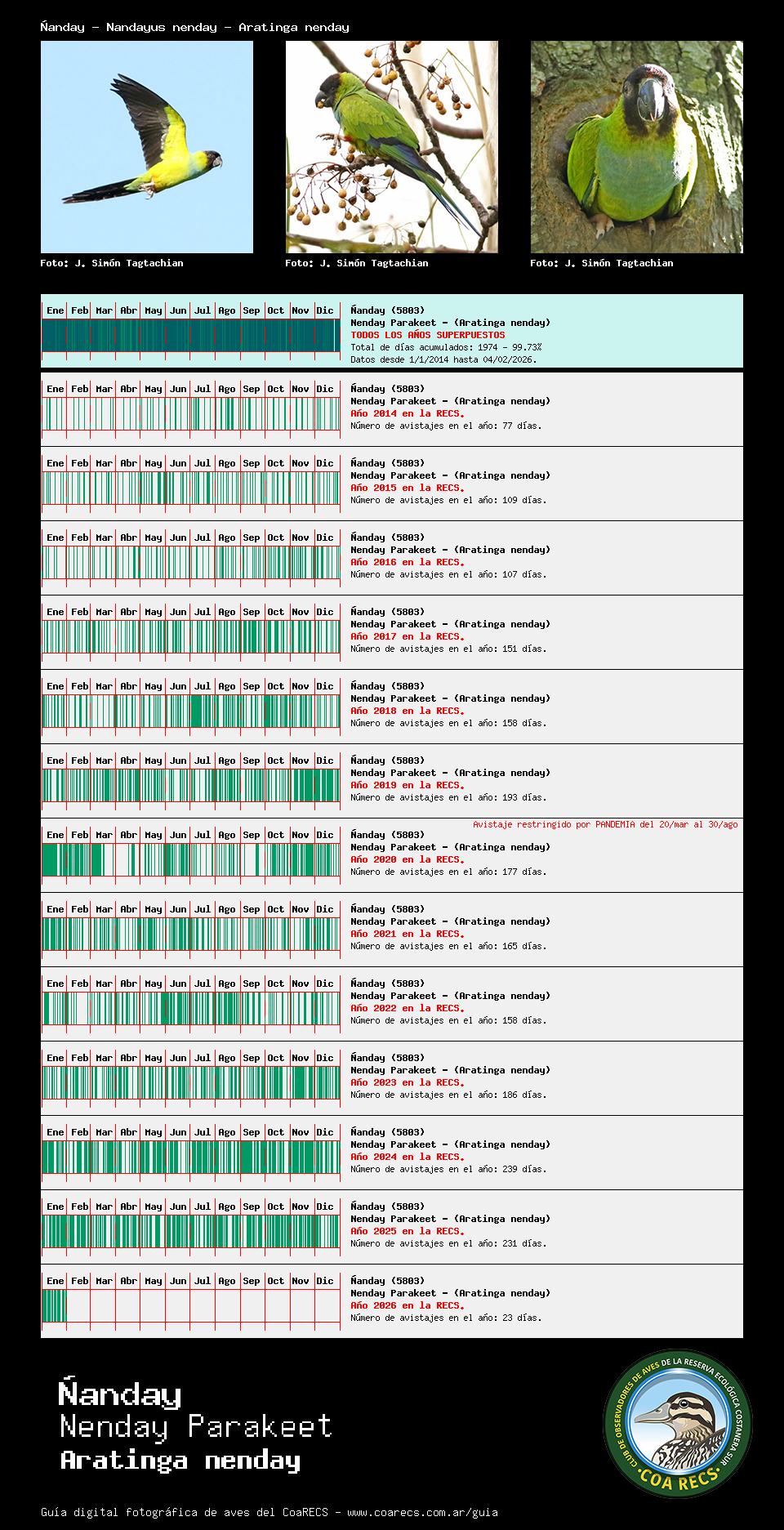Click the 'Ene' month header in top chart
784x1530 pixels.
[55, 310]
